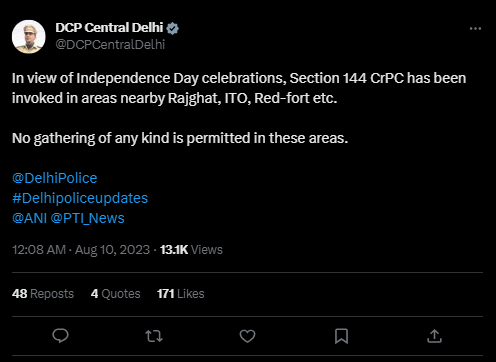Screen dimensions: 496x362
Task: Like the post with the heart icon
Action: [x=247, y=336]
